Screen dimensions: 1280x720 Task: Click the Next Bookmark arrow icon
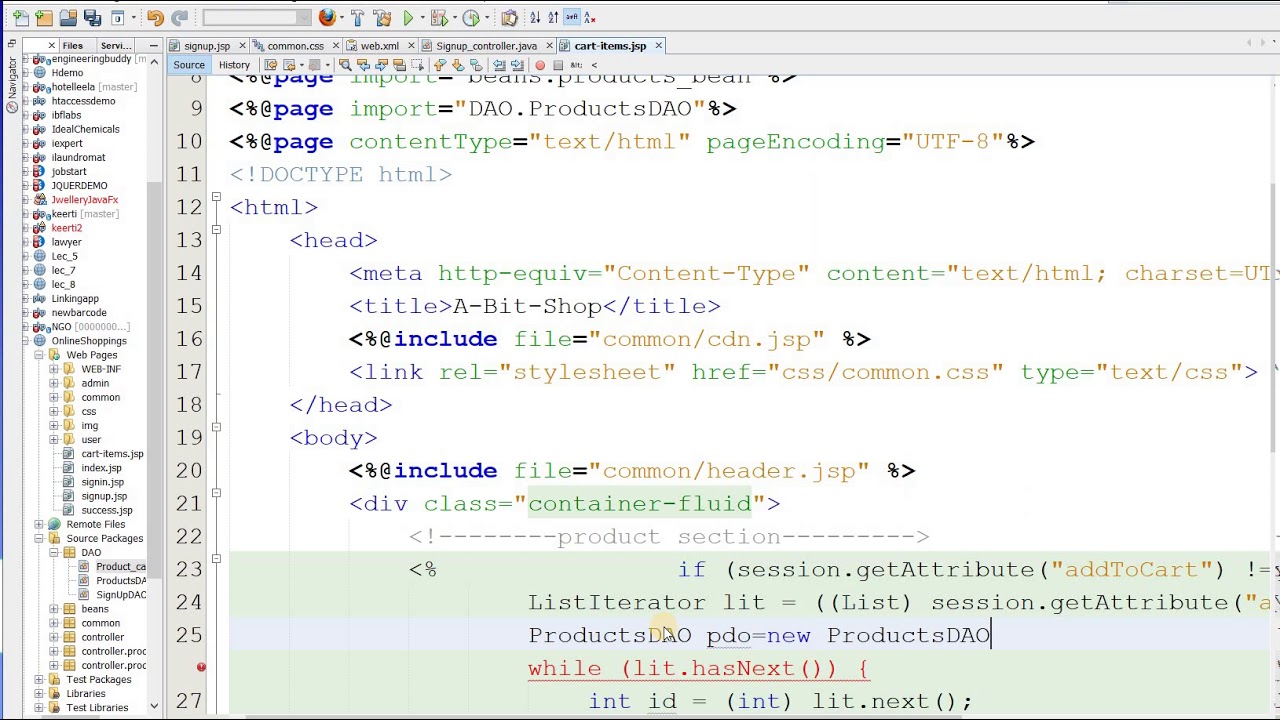click(x=457, y=65)
